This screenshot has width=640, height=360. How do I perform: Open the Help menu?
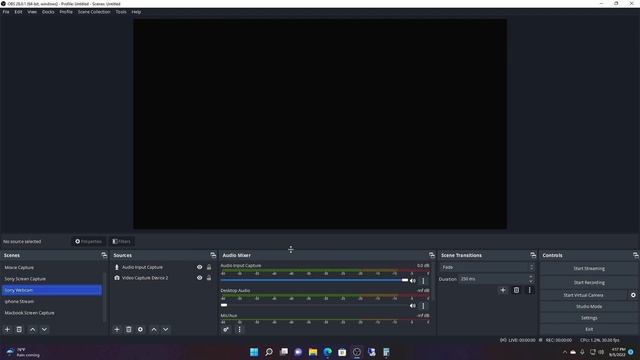(136, 12)
